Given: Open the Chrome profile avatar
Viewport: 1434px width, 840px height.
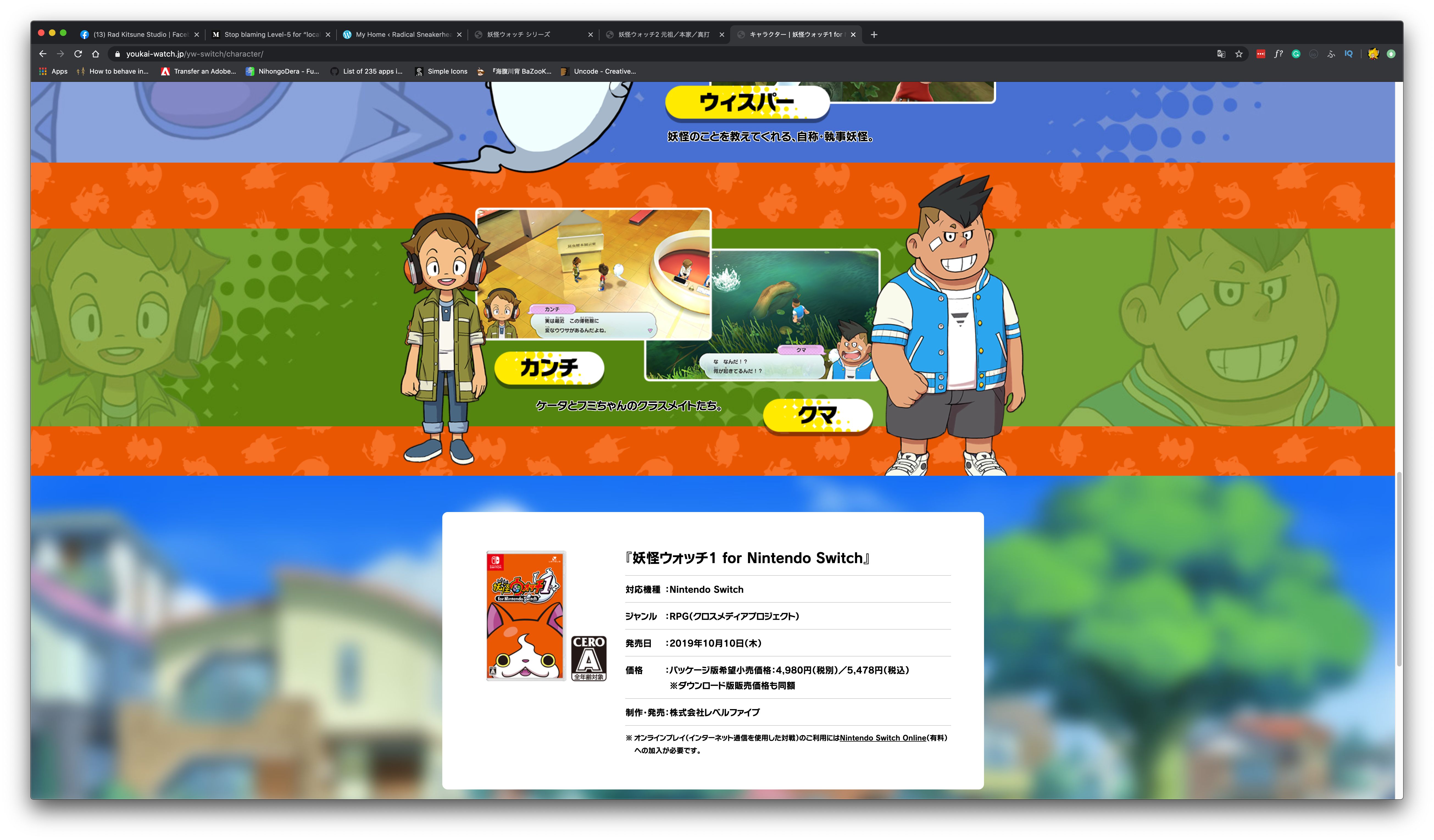Looking at the screenshot, I should [x=1373, y=54].
